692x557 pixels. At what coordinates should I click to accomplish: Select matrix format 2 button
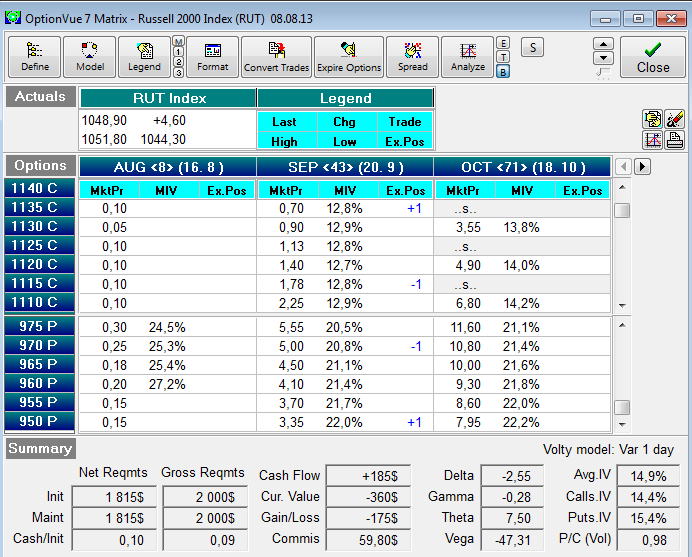[x=178, y=62]
